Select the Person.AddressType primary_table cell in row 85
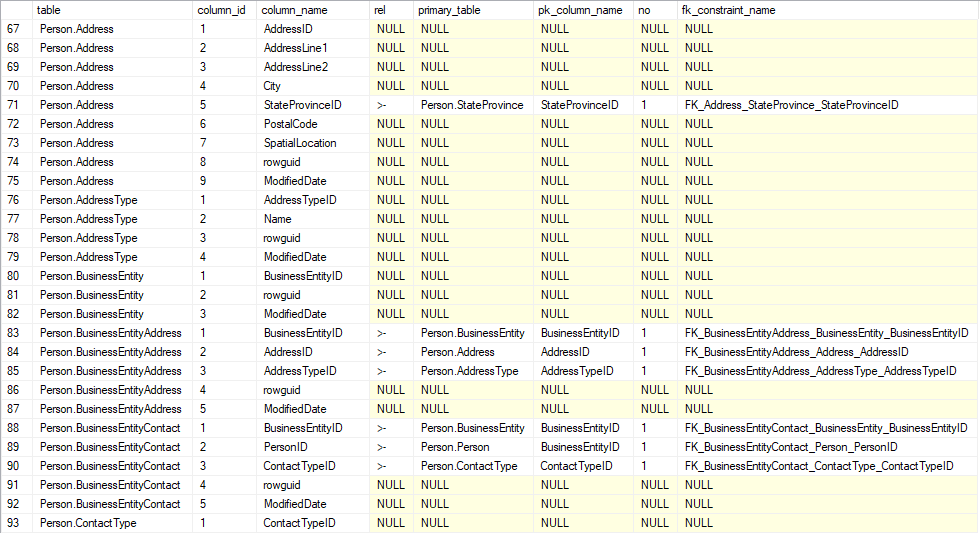 tap(469, 371)
